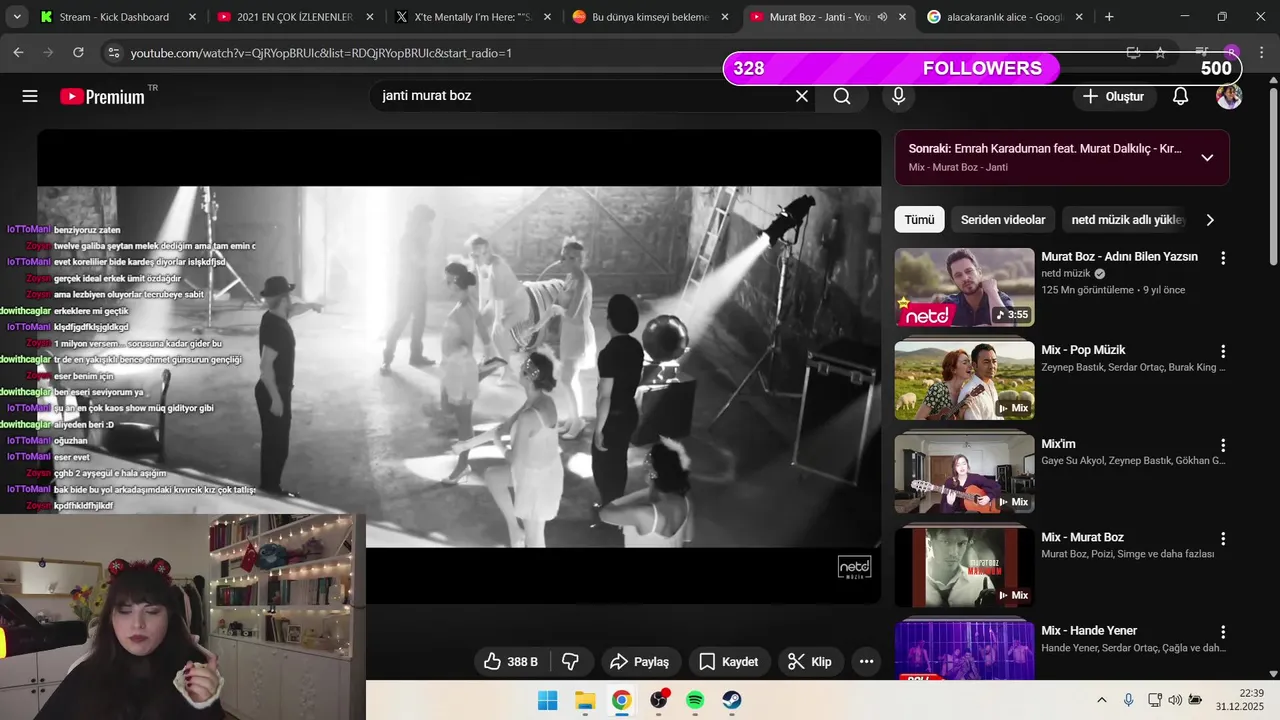Open Chrome three-dot menu
Screen dimensions: 1280x720
point(1260,52)
